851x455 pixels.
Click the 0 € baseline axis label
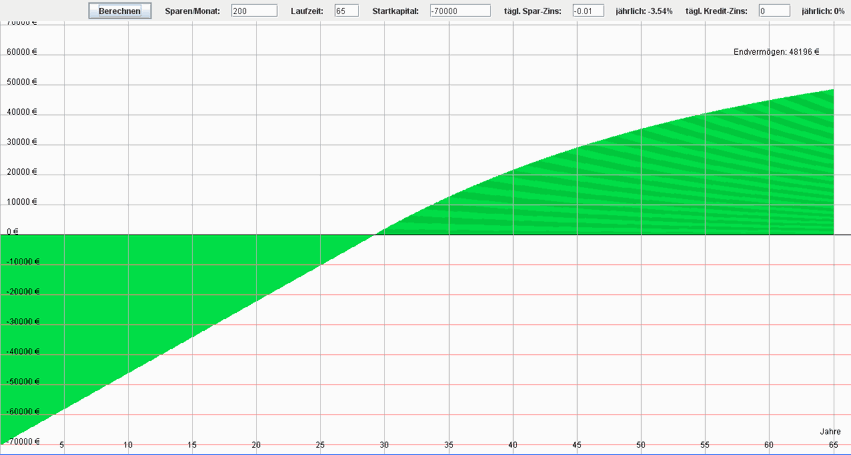pos(13,232)
